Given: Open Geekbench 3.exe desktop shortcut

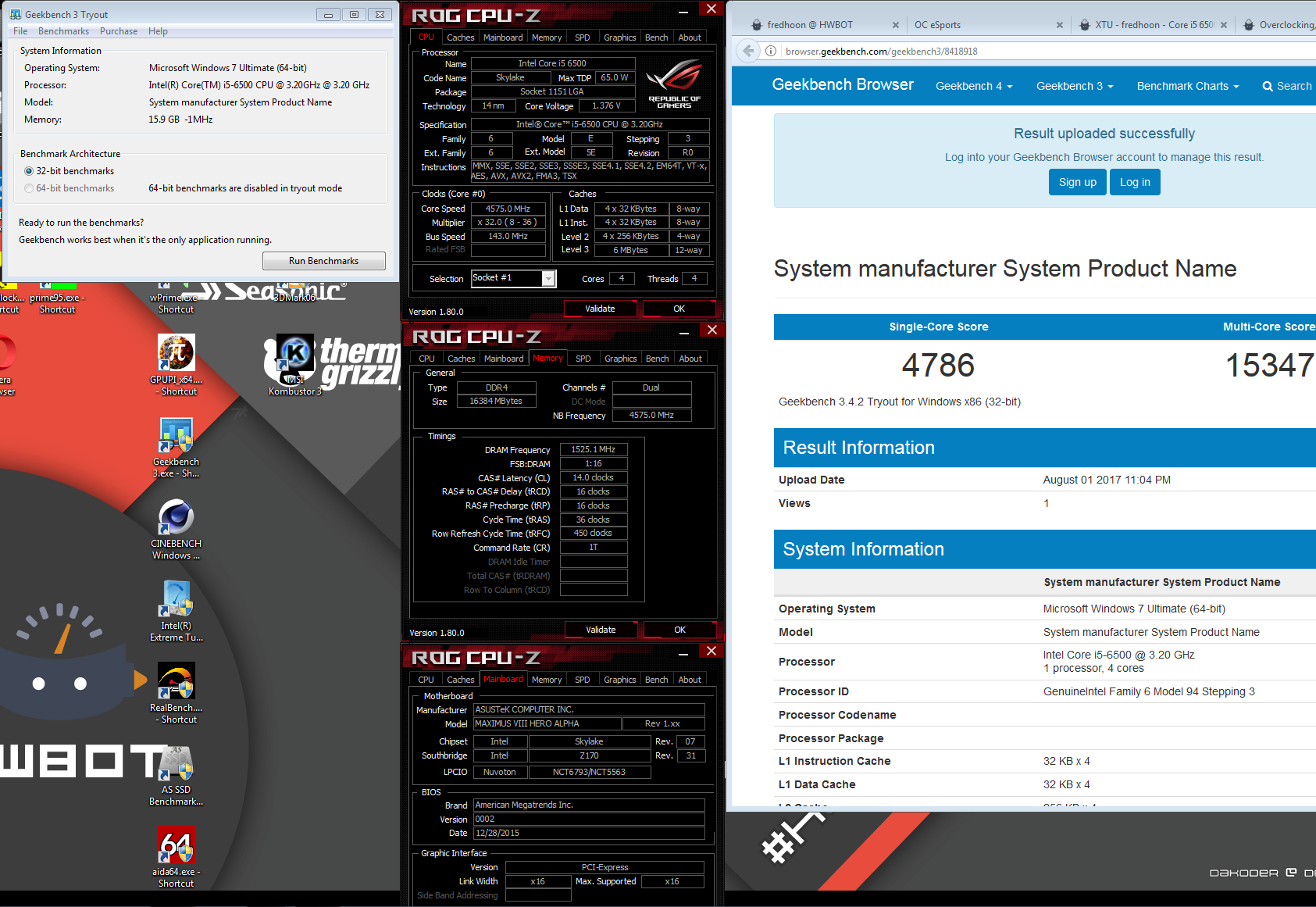Looking at the screenshot, I should (177, 447).
